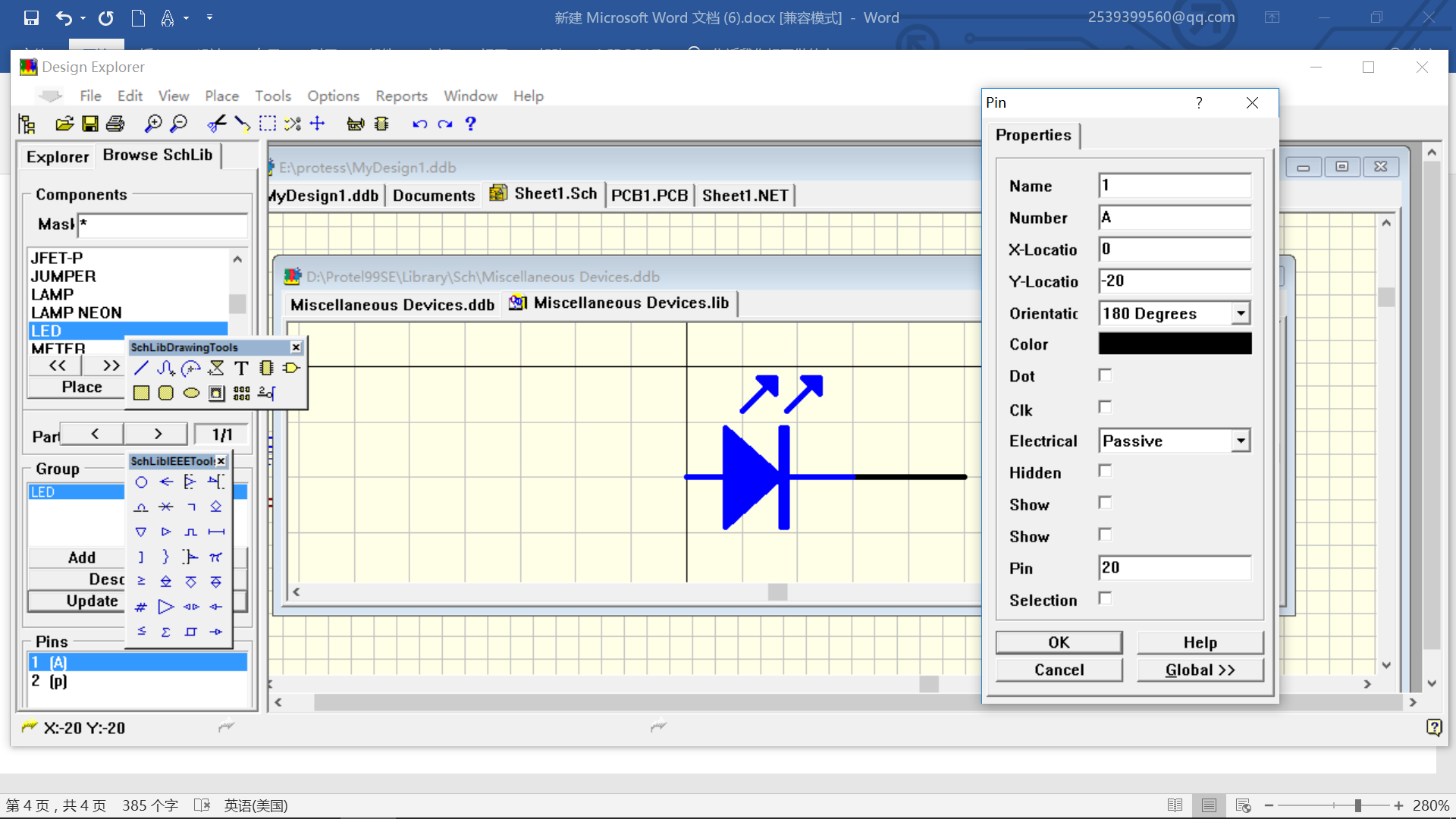Viewport: 1456px width, 819px height.
Task: Click pin 1 [A] in Pins list
Action: coord(137,662)
